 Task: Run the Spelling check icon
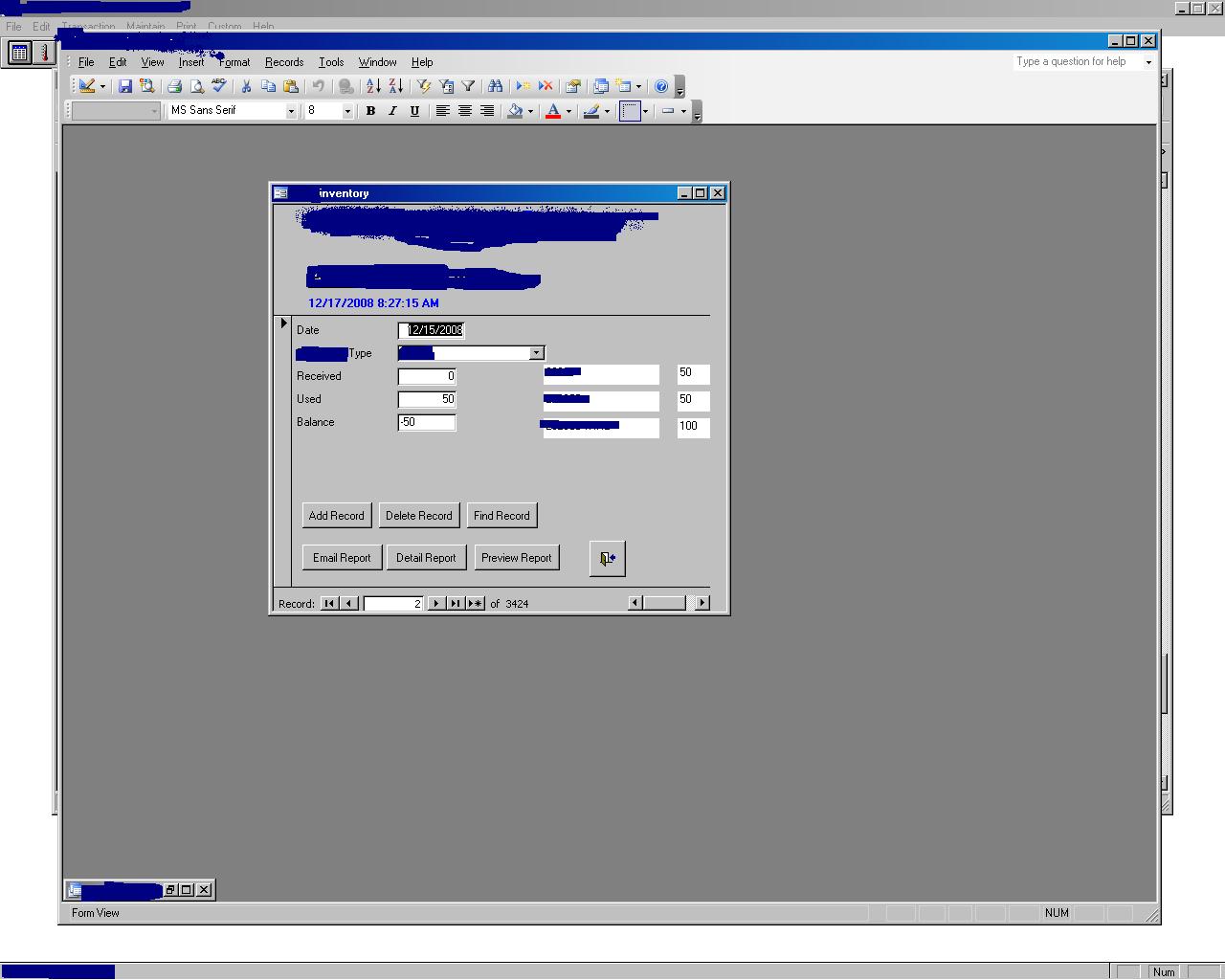click(219, 86)
